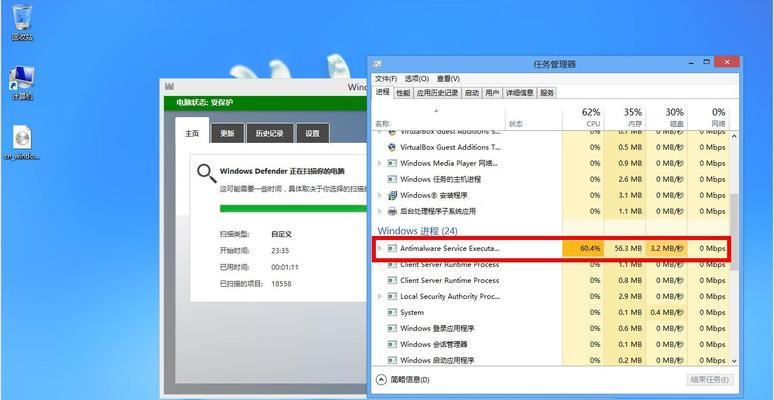Image resolution: width=774 pixels, height=400 pixels.
Task: Switch to the 用户 tab
Action: point(492,93)
